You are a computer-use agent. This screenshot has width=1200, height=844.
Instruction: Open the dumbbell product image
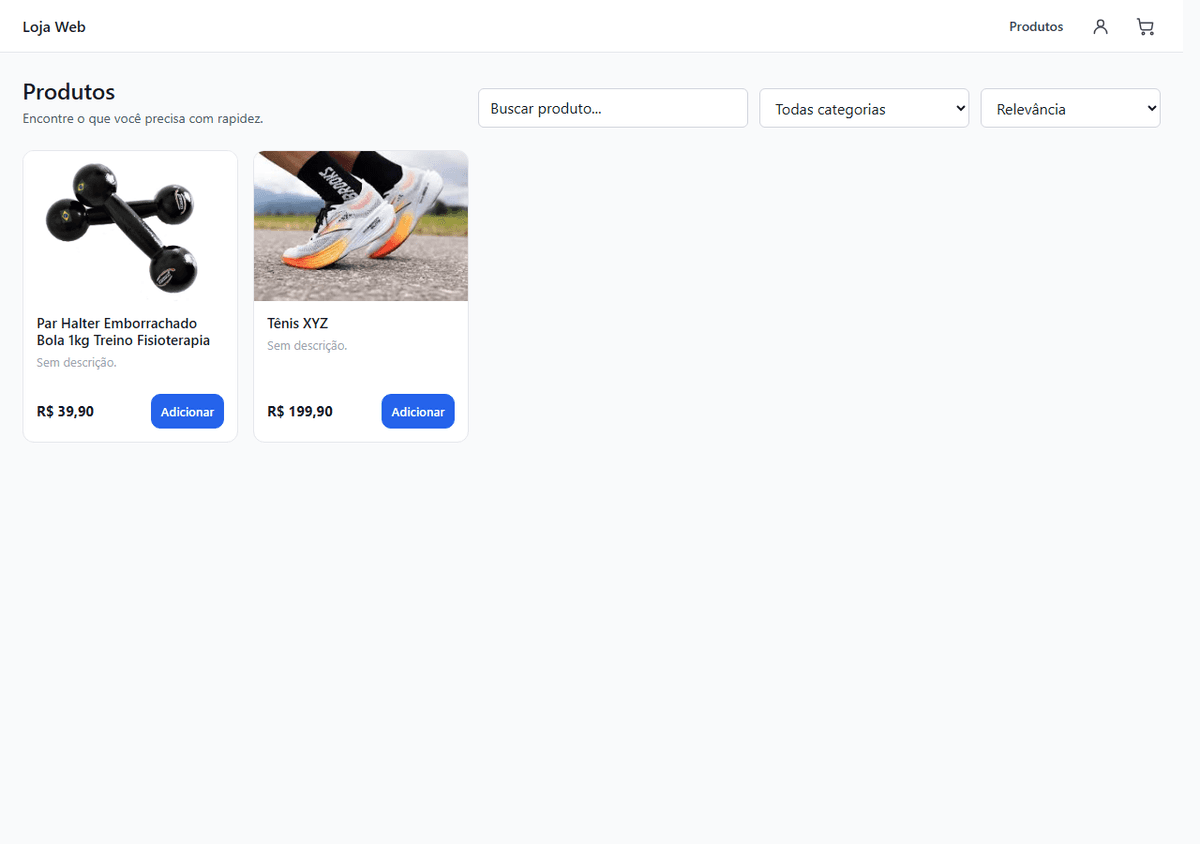pos(130,225)
